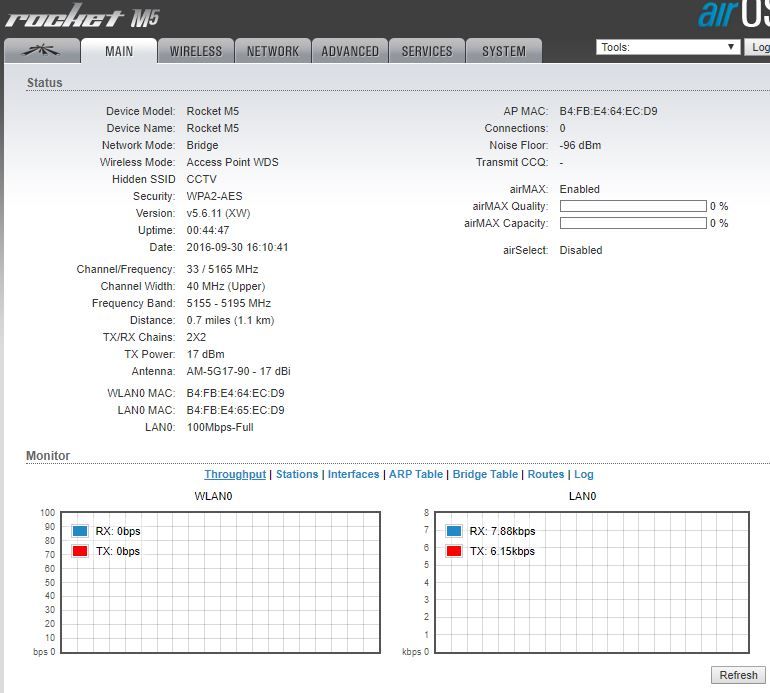The width and height of the screenshot is (770, 693).
Task: Open the SERVICES tab
Action: (x=427, y=51)
